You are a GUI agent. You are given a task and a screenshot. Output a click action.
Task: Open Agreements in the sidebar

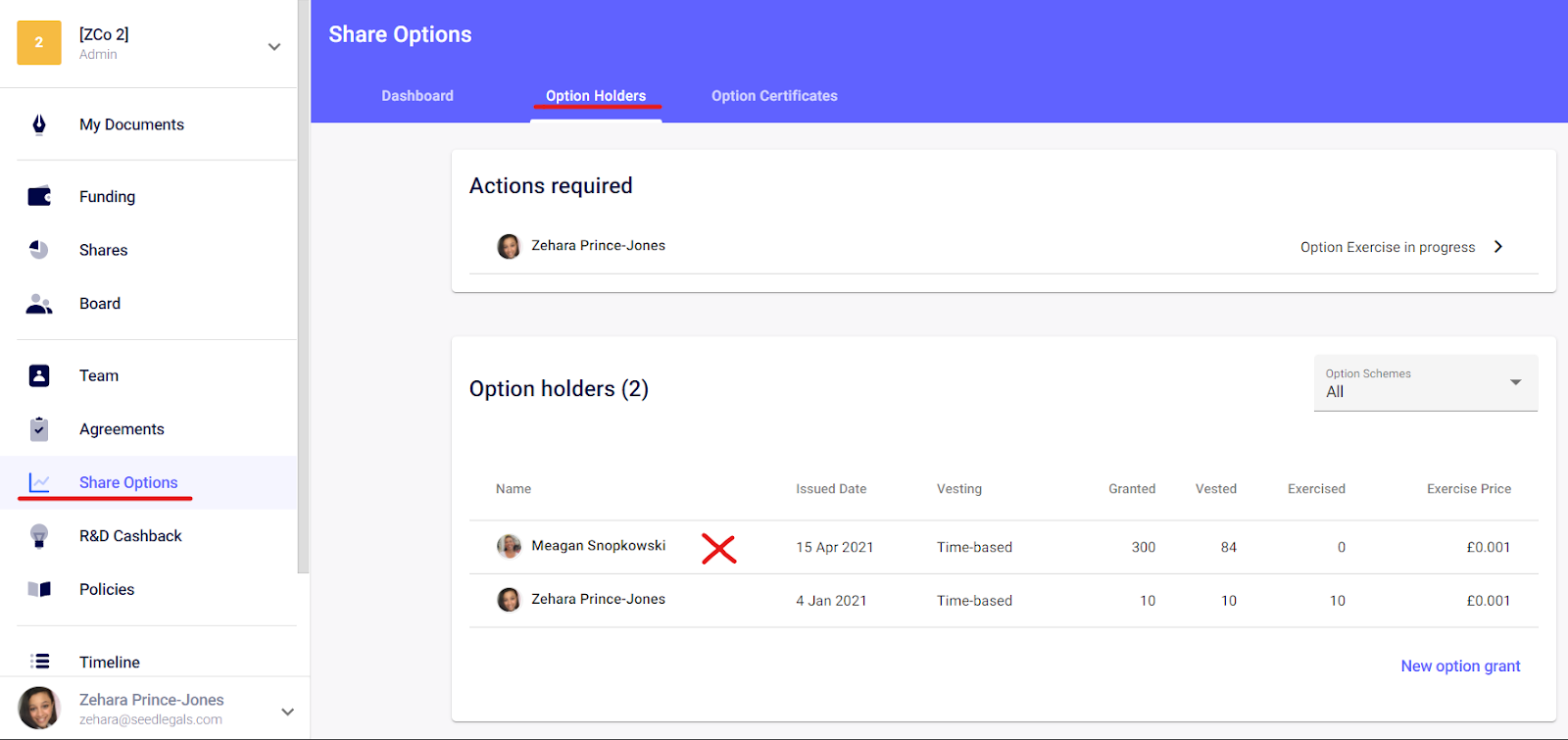122,428
